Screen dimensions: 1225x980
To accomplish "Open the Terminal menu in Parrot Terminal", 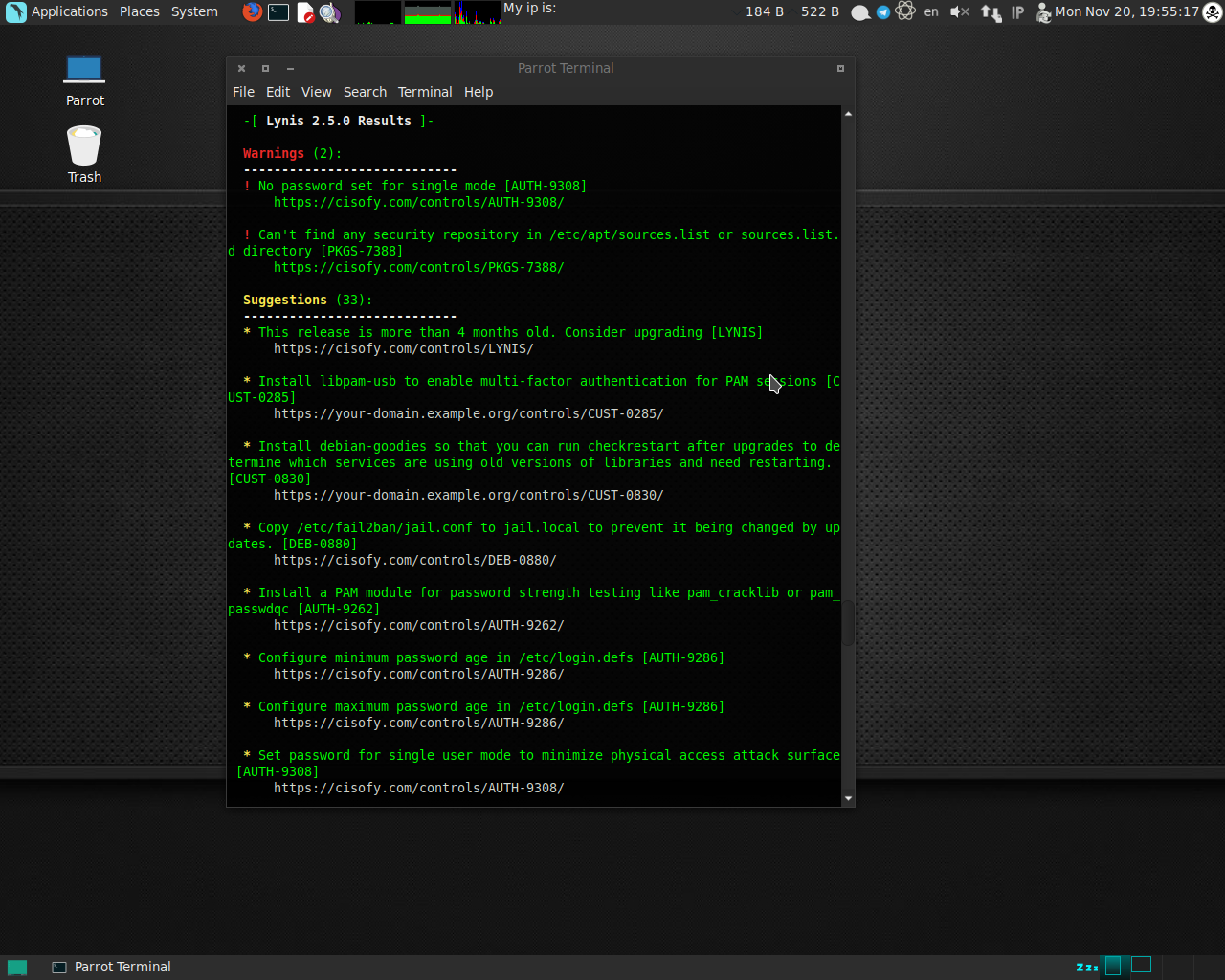I will (x=425, y=92).
